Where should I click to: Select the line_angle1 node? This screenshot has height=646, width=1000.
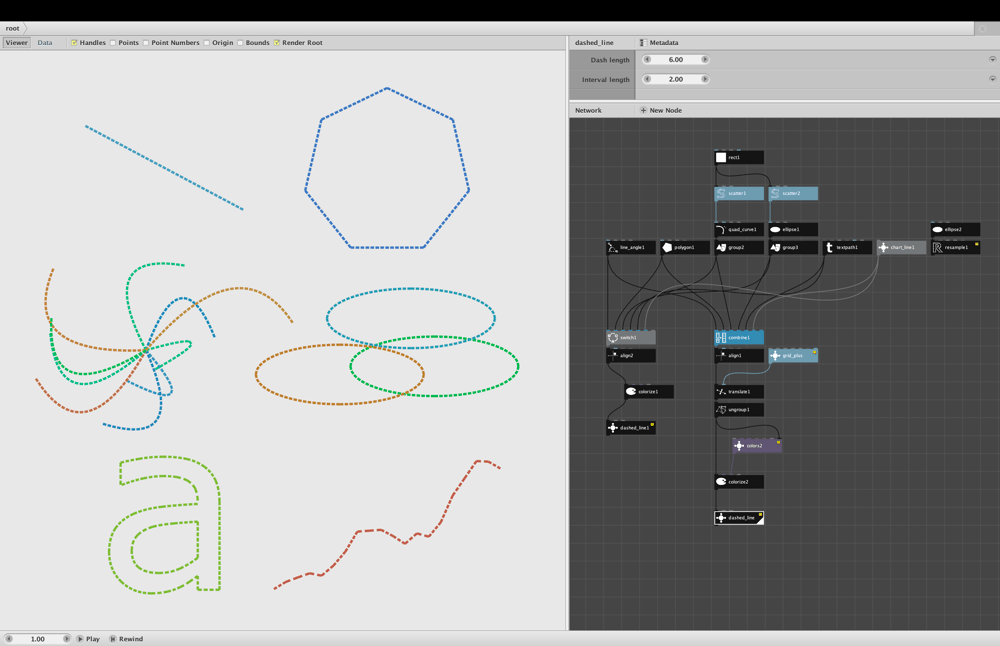coord(631,247)
